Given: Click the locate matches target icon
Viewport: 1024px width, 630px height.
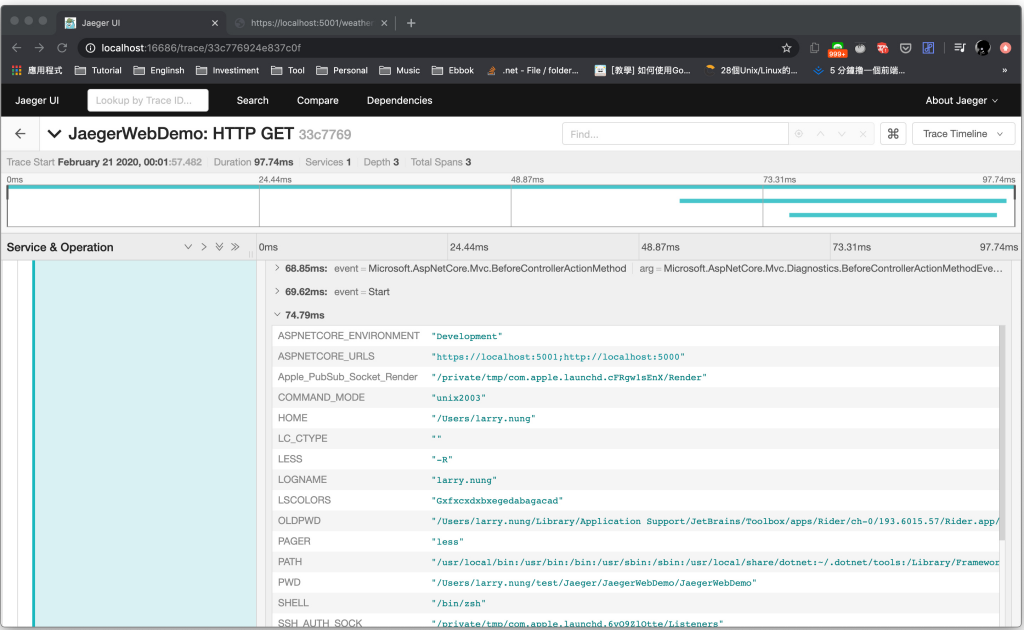Looking at the screenshot, I should point(799,134).
